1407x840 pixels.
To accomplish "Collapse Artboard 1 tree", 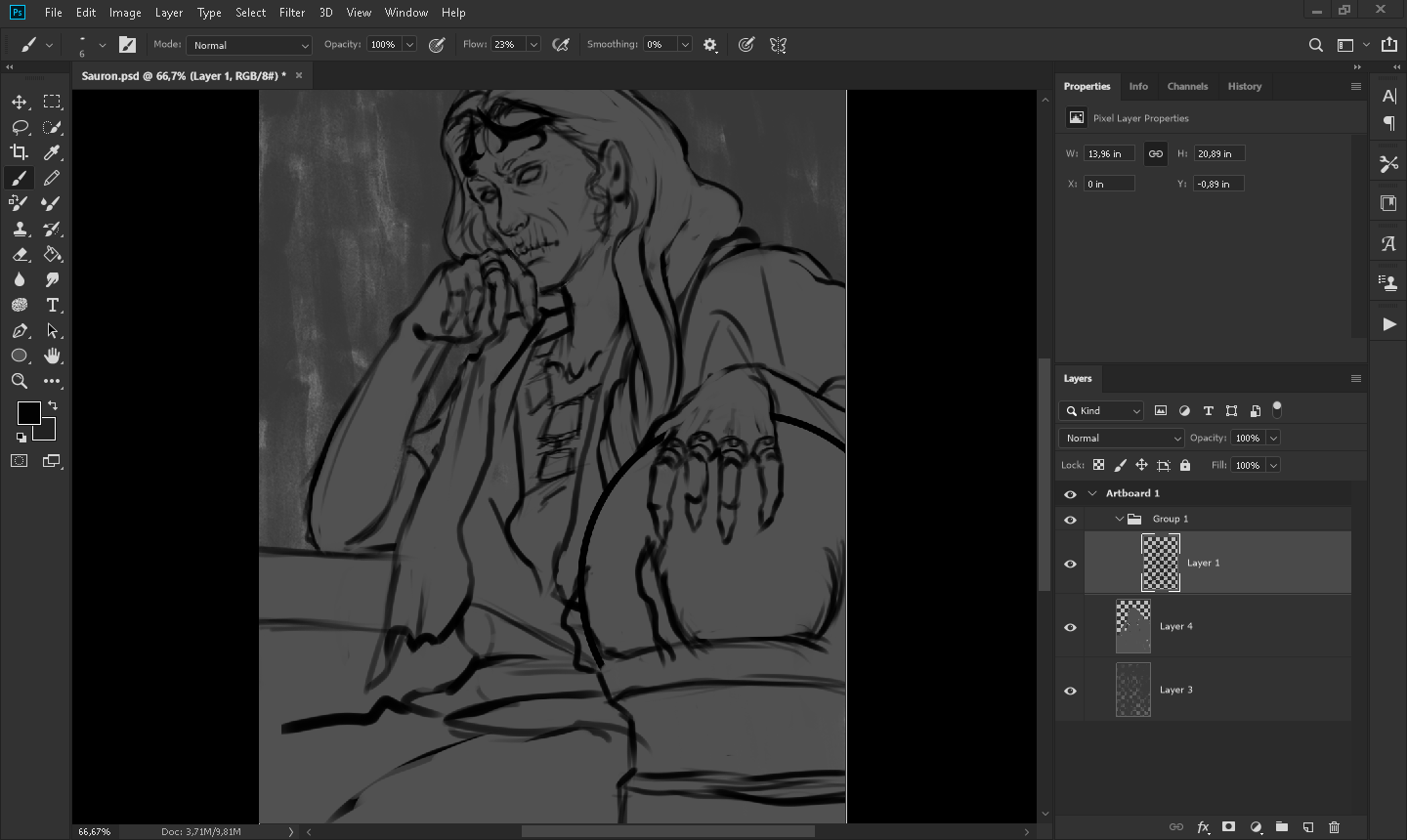I will coord(1092,493).
